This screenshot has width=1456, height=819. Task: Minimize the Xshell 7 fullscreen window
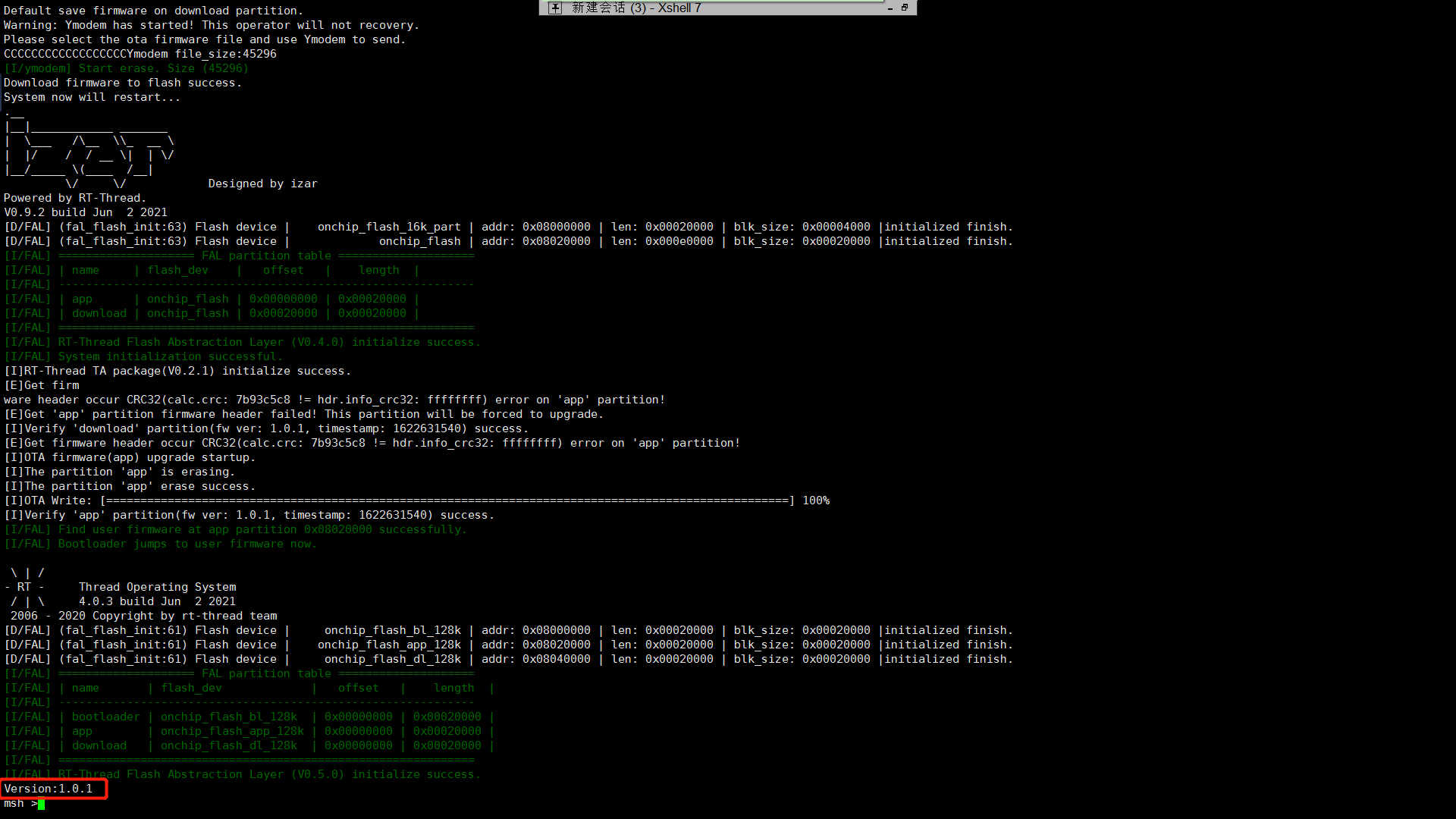coord(890,8)
